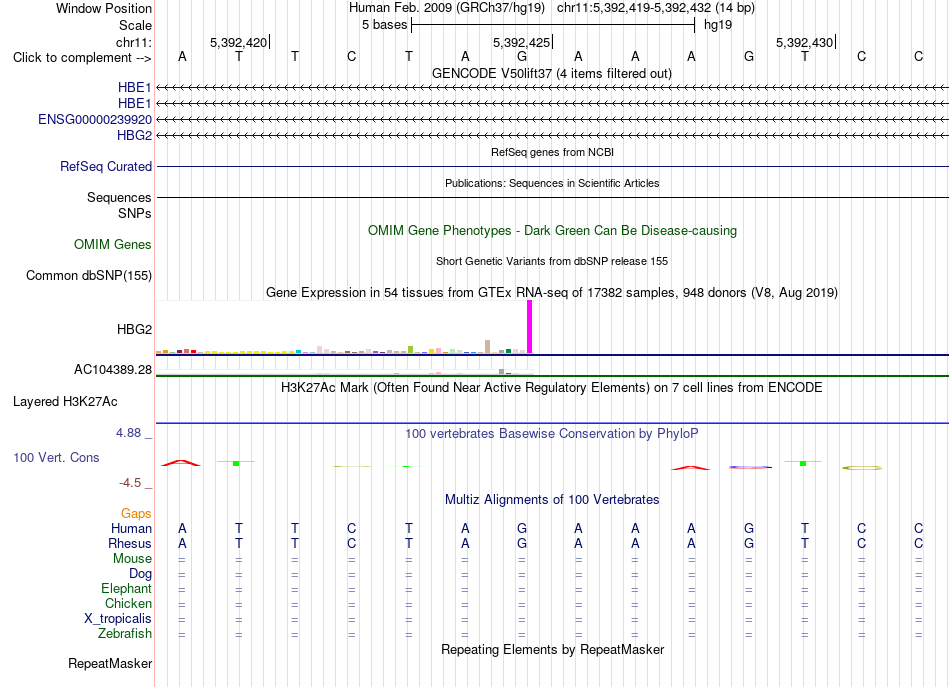
Task: Click 'Publications: Sequences in Scientific Articles' title
Action: (x=552, y=183)
